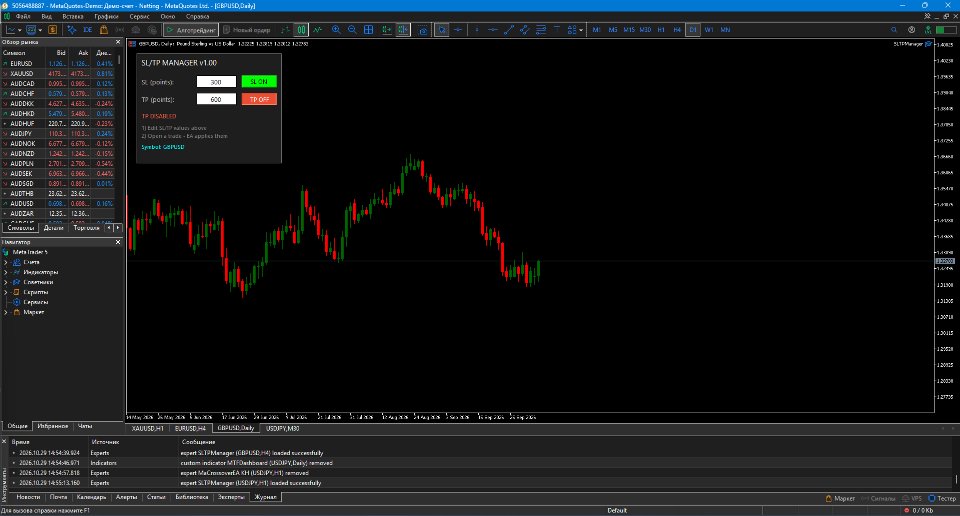960x516 pixels.
Task: Zoom in the chart with magnifier plus
Action: 336,29
